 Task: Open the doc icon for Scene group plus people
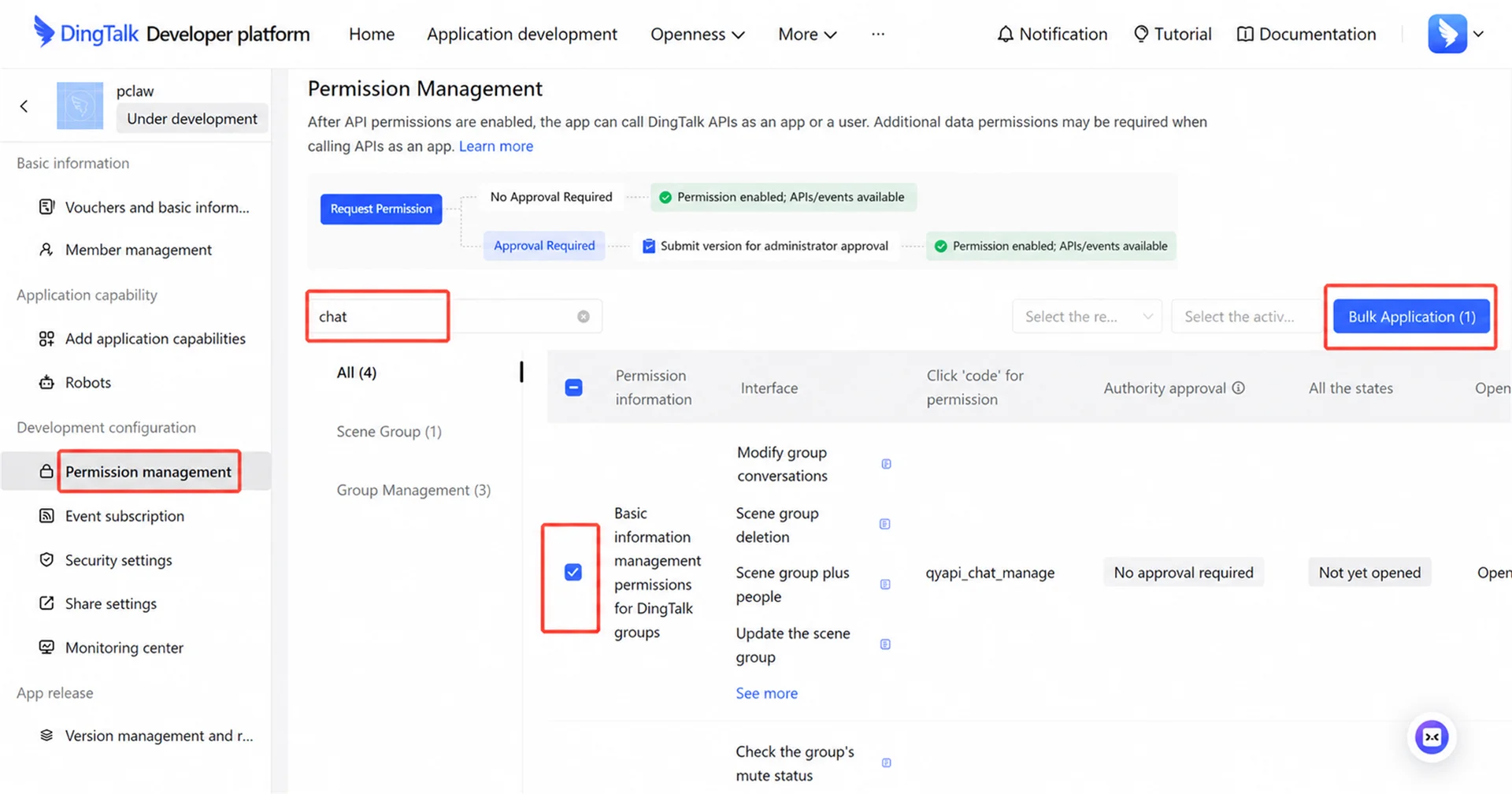coord(885,584)
